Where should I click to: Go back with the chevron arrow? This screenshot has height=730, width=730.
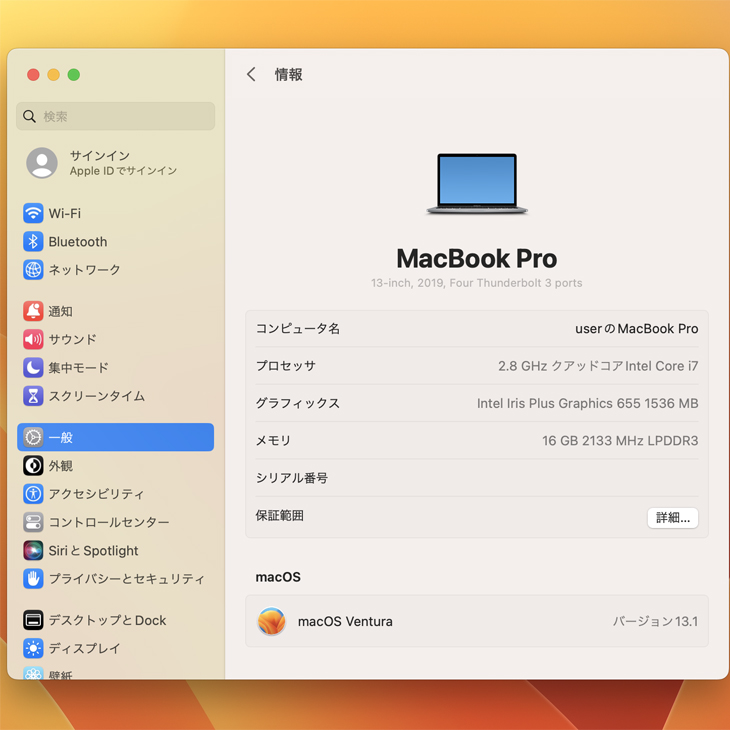point(251,75)
